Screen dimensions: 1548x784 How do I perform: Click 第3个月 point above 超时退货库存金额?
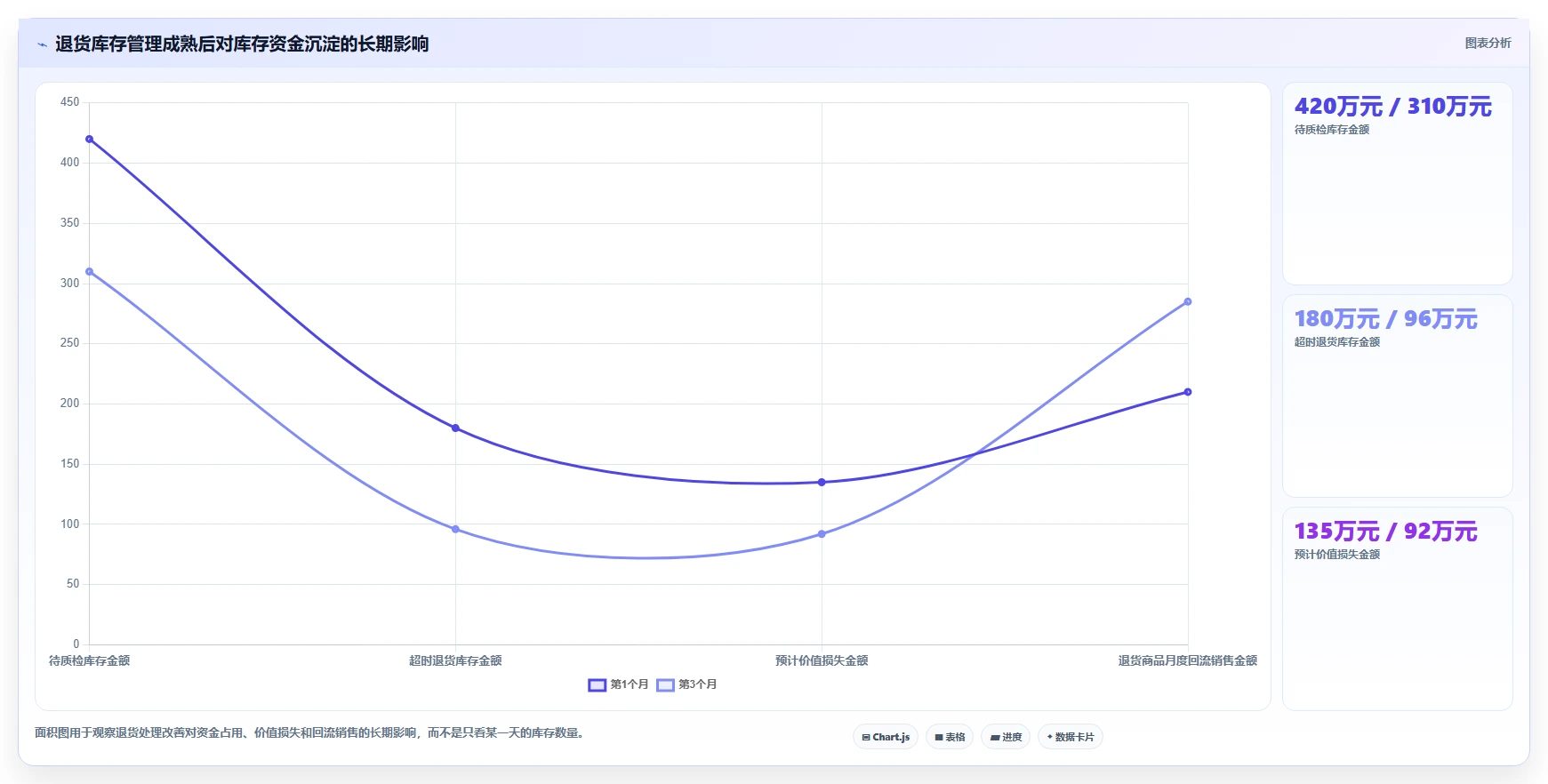tap(455, 529)
